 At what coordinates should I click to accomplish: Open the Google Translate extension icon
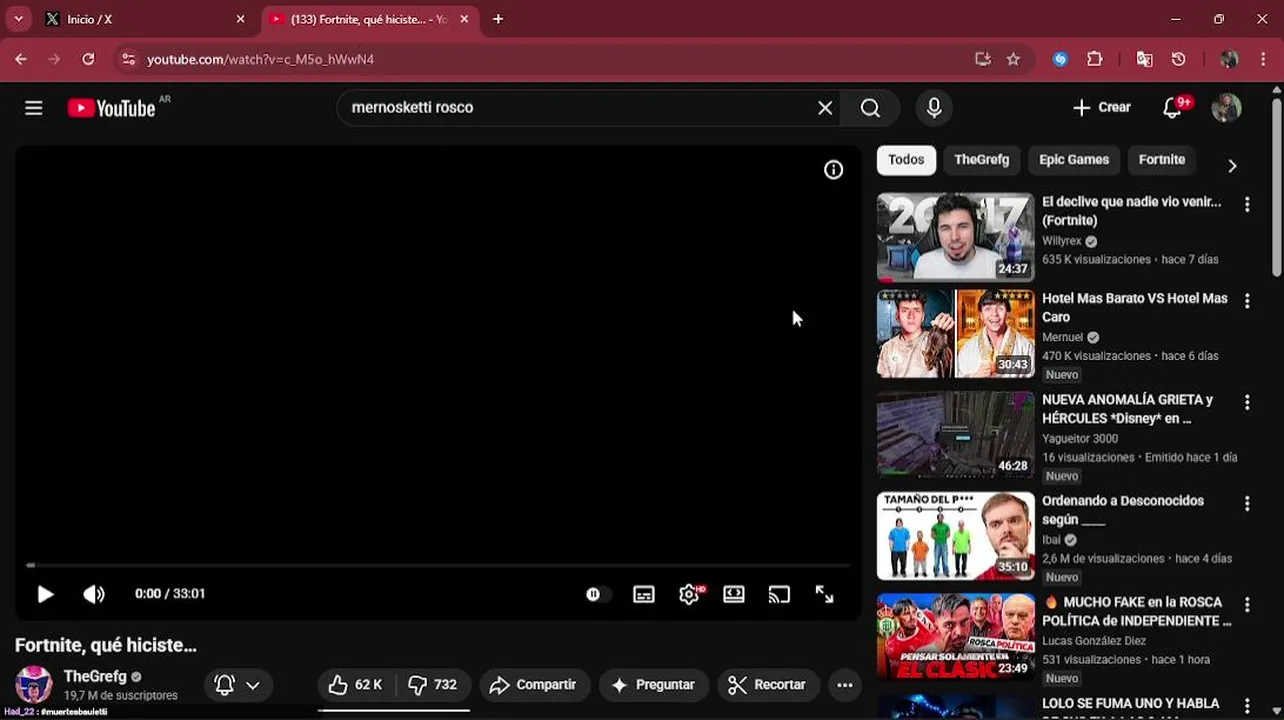pyautogui.click(x=1145, y=59)
